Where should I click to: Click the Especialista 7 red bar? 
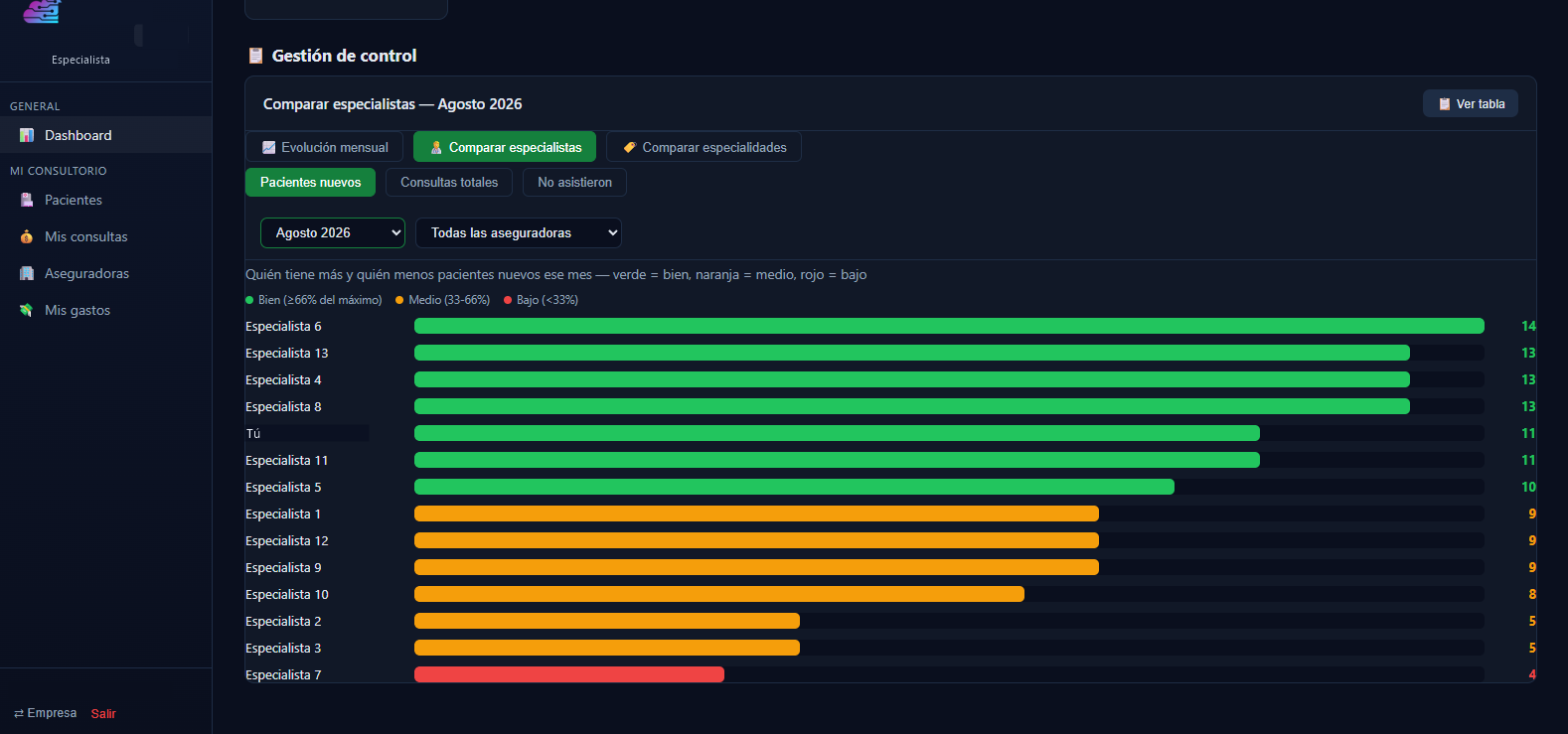coord(569,674)
